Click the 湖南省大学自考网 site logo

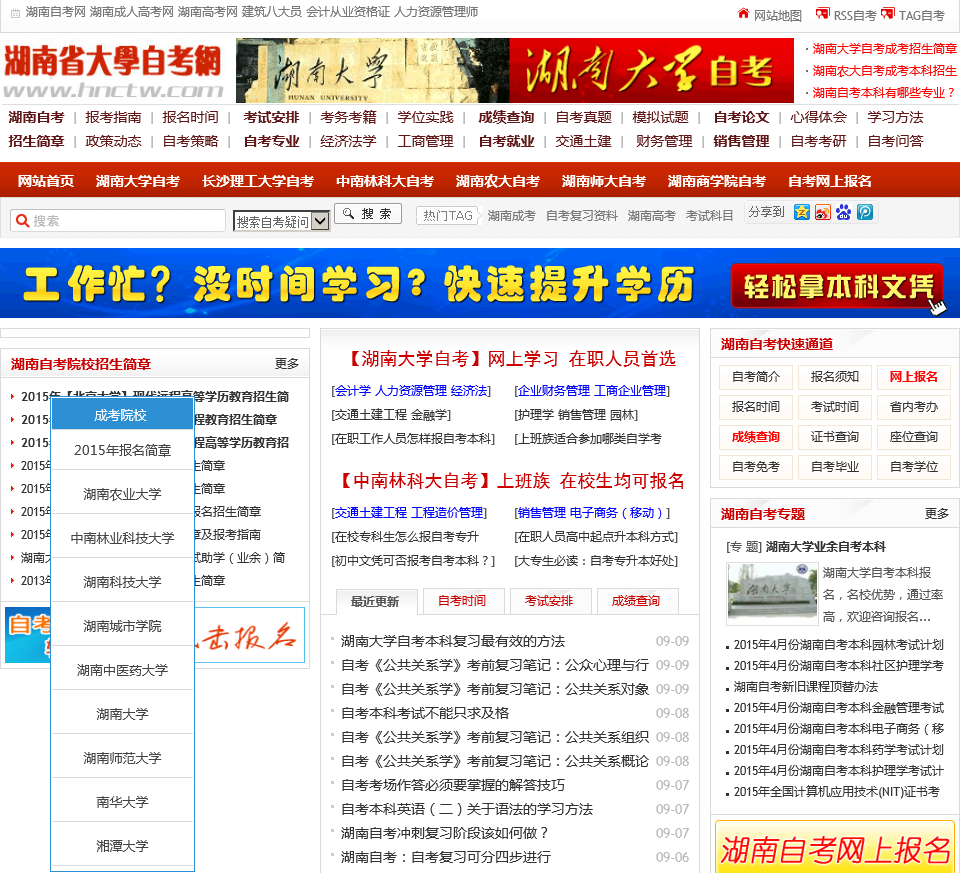pyautogui.click(x=113, y=71)
